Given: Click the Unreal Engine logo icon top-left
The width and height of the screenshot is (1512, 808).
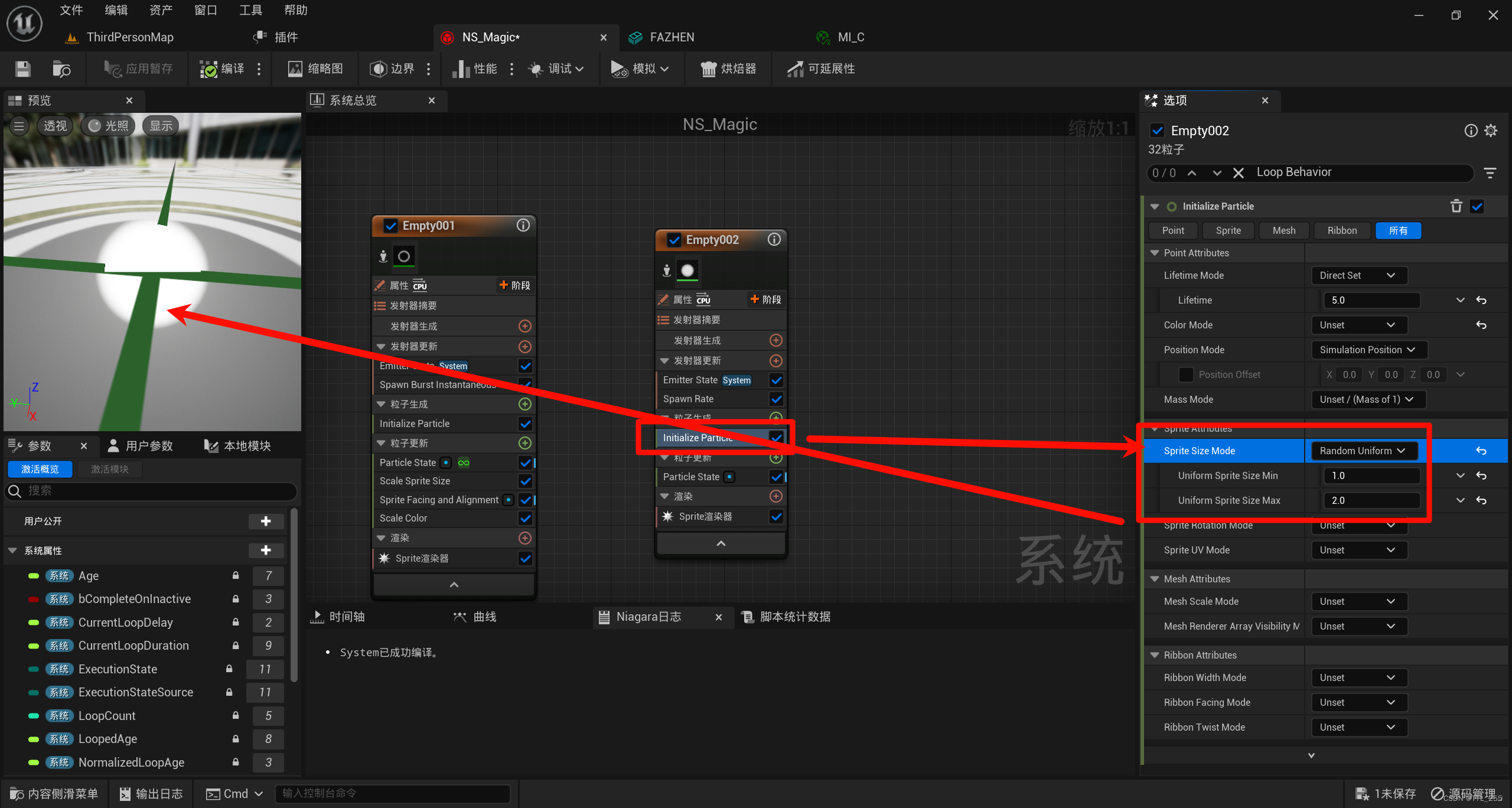Looking at the screenshot, I should pos(23,22).
